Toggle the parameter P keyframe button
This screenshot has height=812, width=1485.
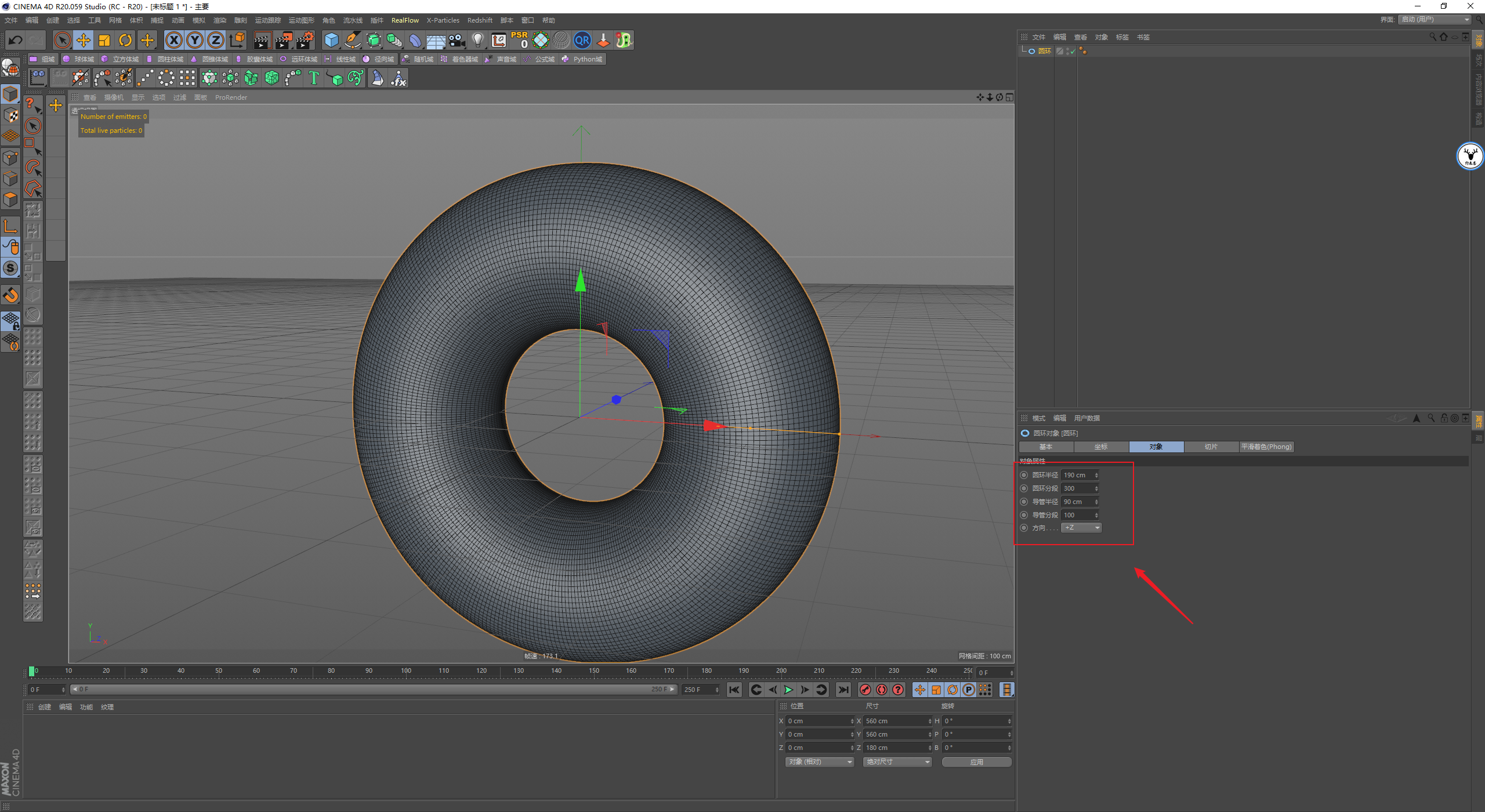pyautogui.click(x=969, y=690)
